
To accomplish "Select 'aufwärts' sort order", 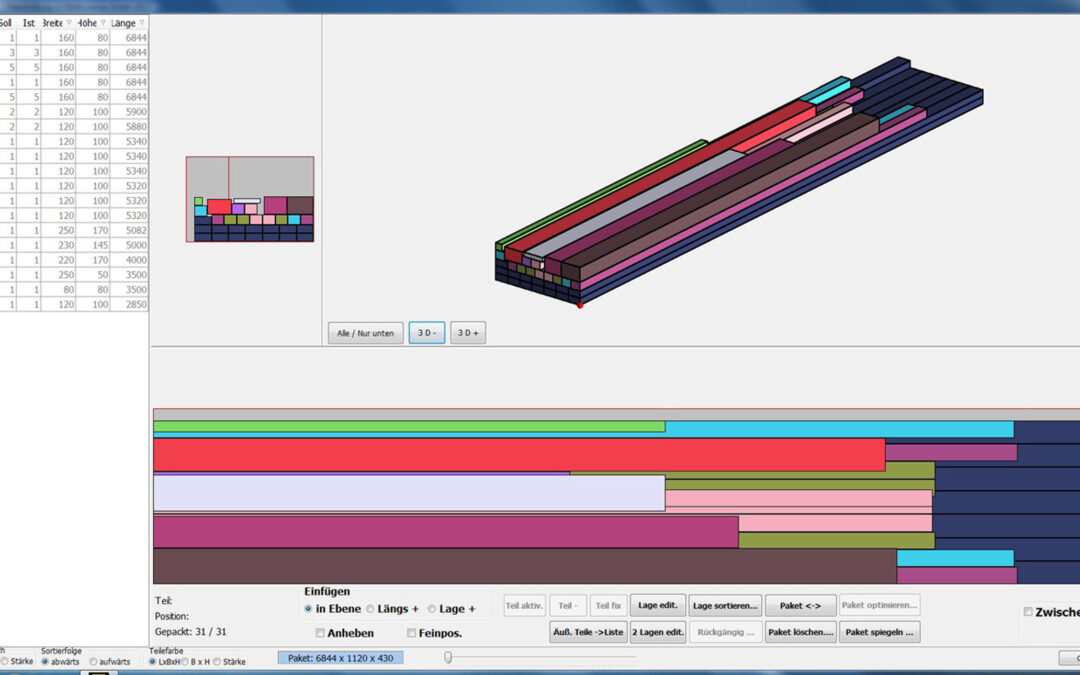I will pyautogui.click(x=93, y=661).
